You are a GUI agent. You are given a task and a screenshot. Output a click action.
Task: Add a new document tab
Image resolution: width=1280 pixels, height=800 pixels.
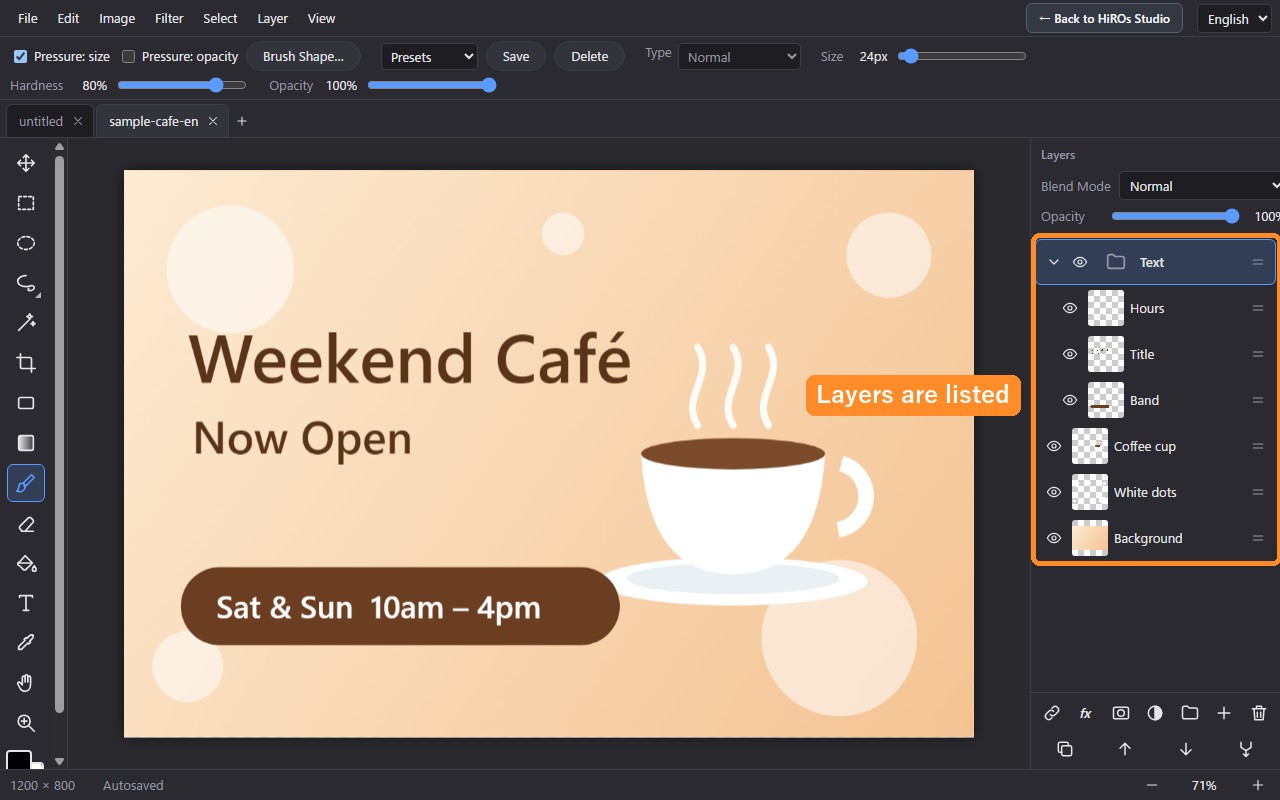coord(241,121)
